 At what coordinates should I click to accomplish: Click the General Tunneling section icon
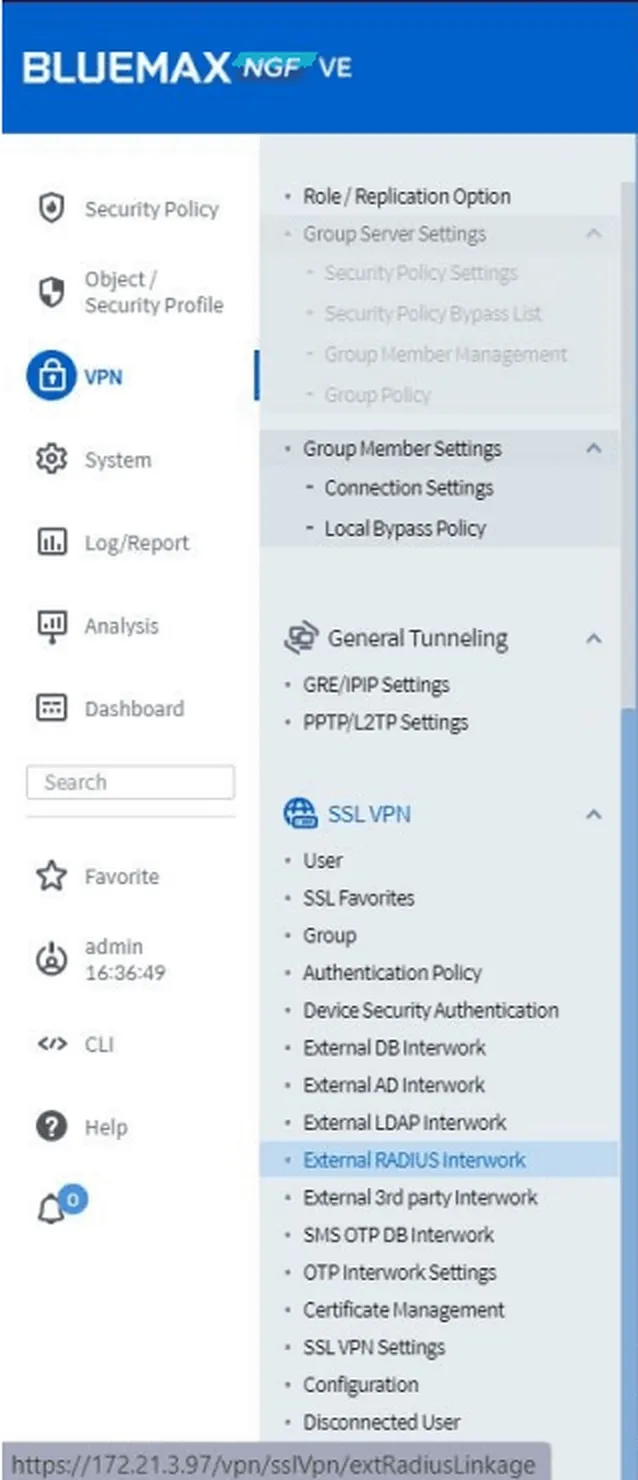coord(301,638)
